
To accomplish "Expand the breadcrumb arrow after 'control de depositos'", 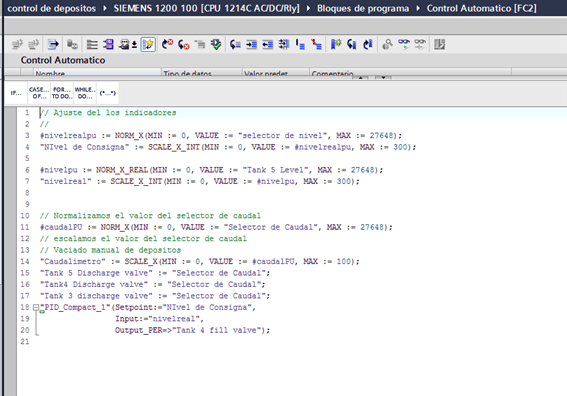I will tap(105, 8).
